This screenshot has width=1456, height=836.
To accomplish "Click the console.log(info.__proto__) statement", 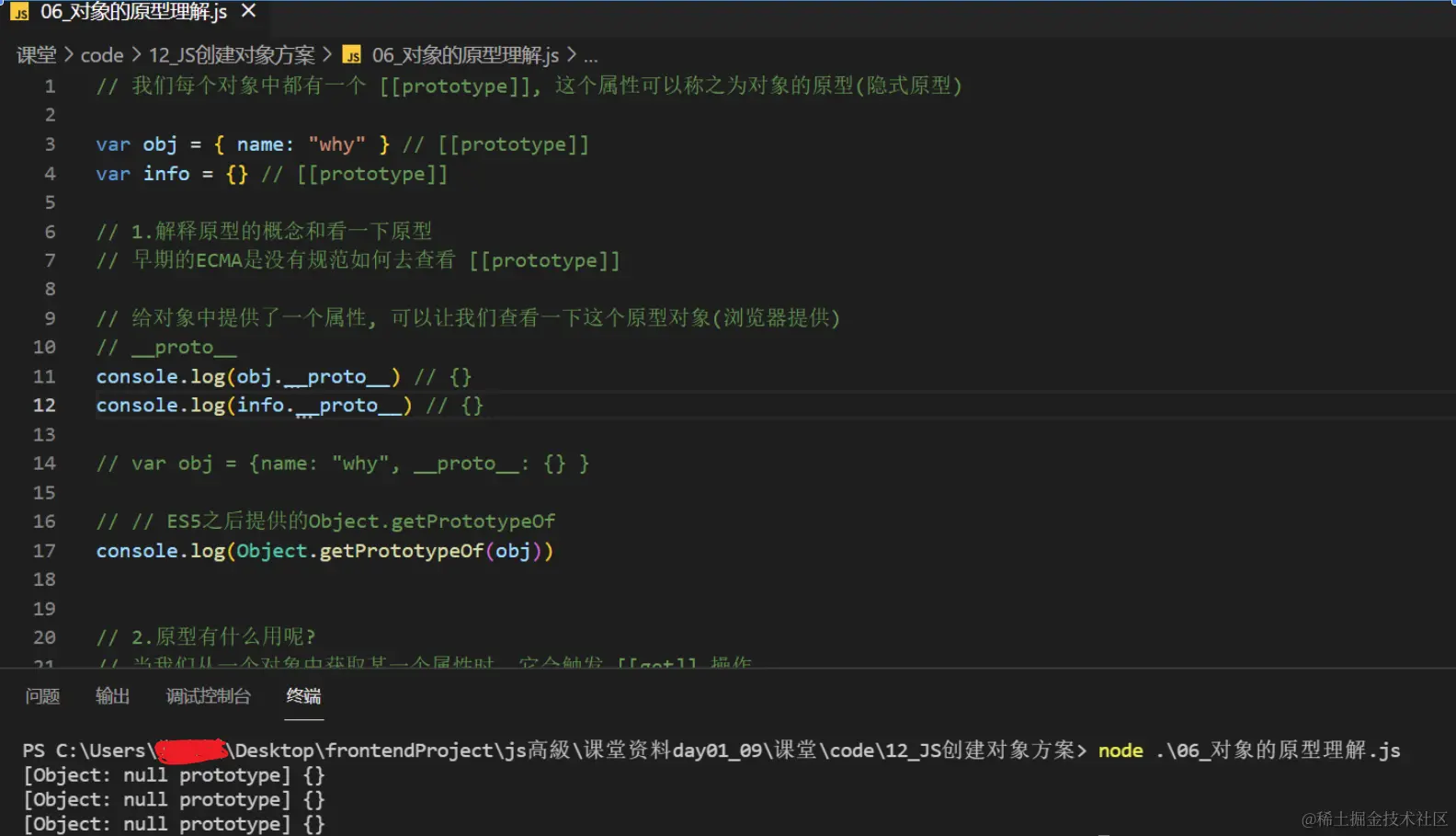I will pyautogui.click(x=255, y=406).
